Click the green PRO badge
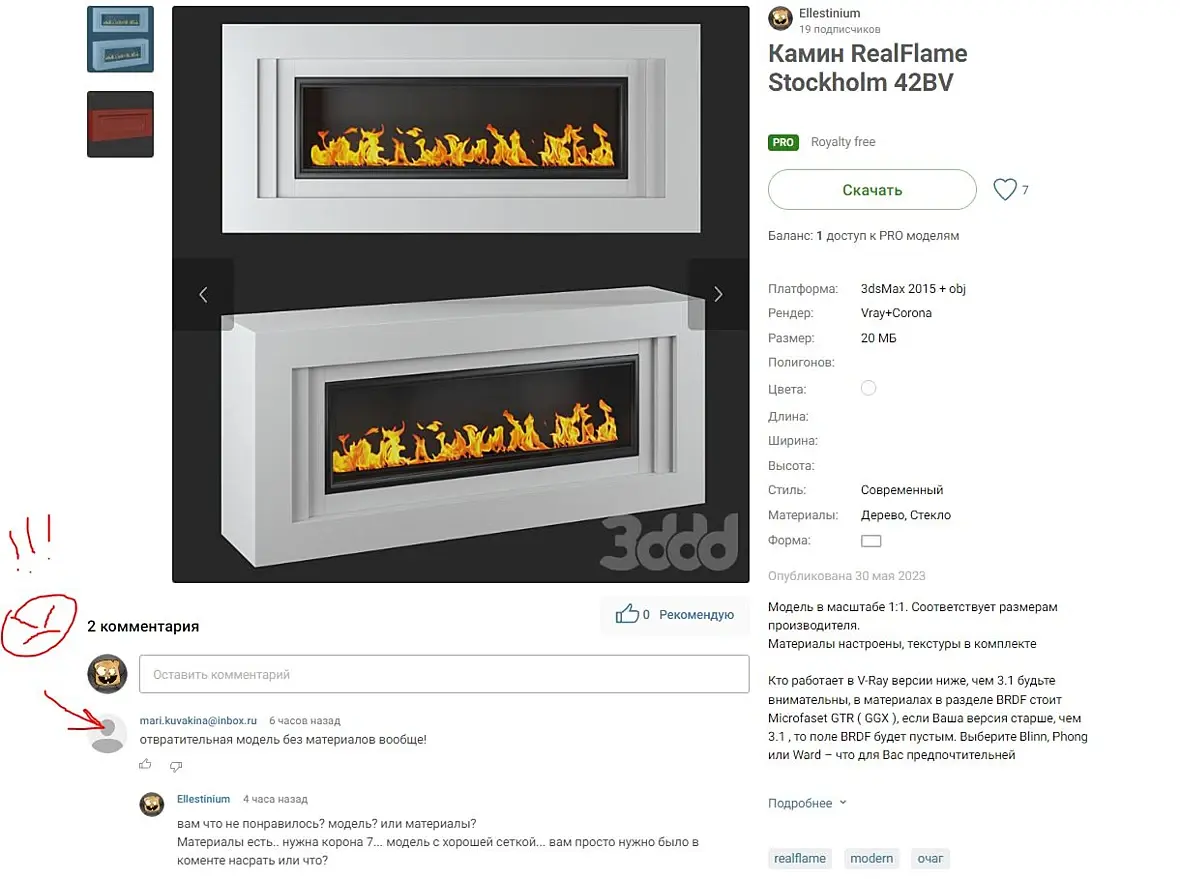This screenshot has width=1180, height=879. point(783,142)
